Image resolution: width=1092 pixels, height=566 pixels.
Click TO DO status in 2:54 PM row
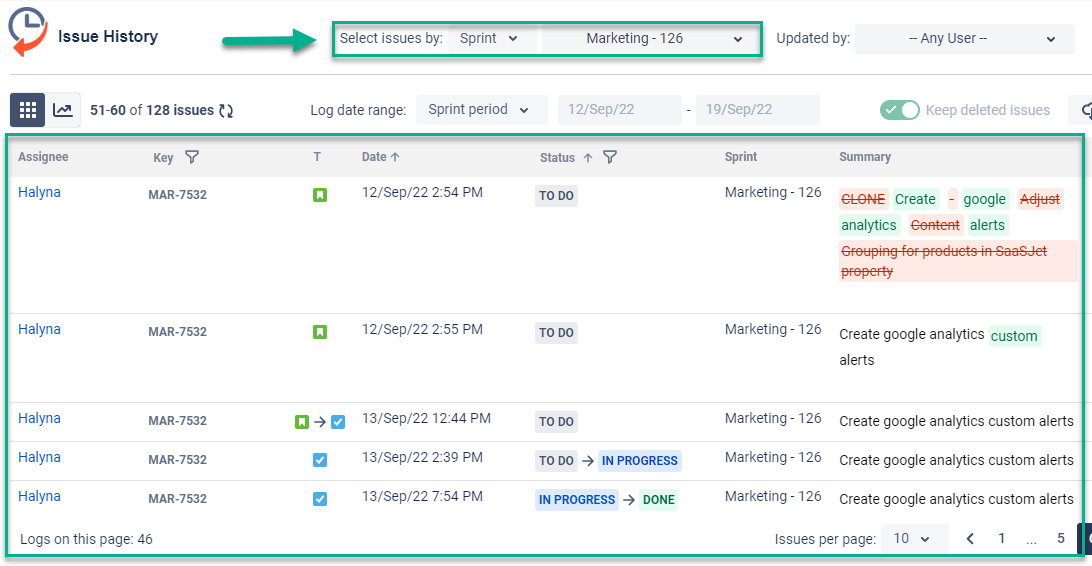tap(556, 196)
